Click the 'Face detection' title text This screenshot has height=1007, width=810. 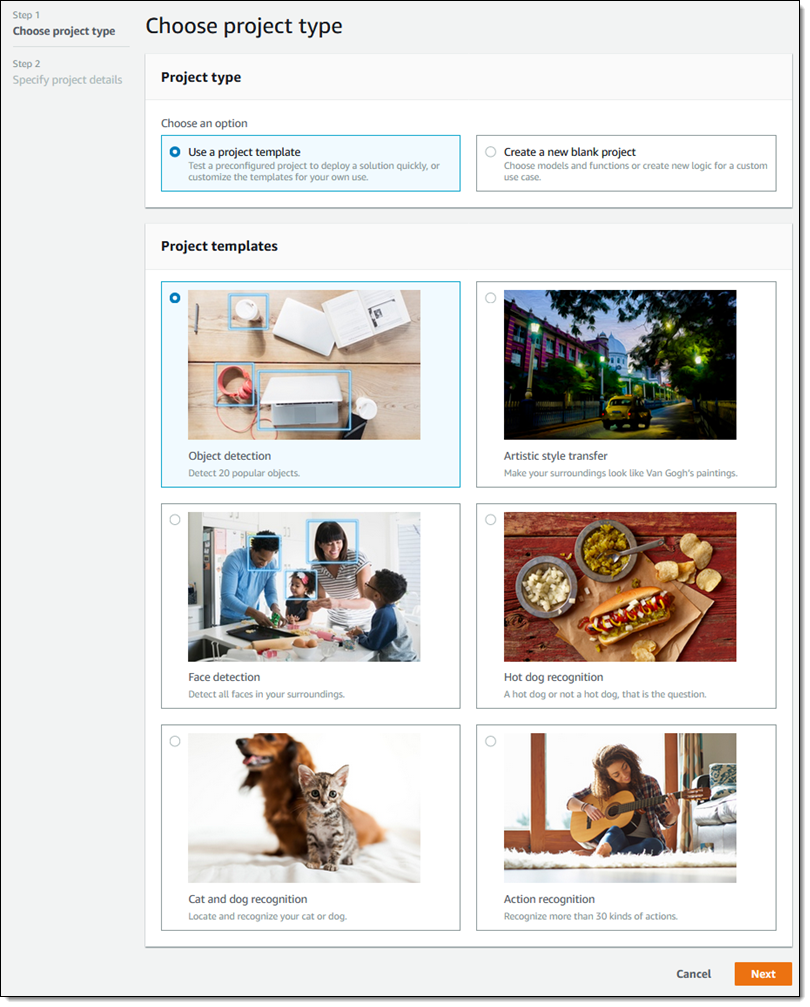pos(224,677)
